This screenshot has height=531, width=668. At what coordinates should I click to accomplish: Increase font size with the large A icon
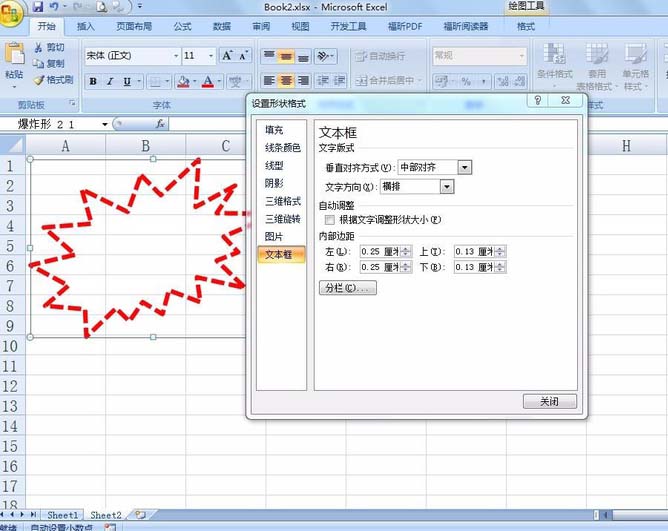(x=228, y=55)
